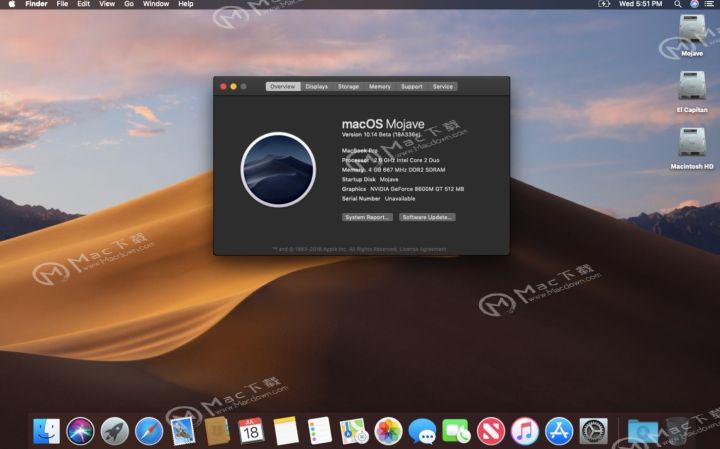This screenshot has width=720, height=449.
Task: Switch to the Support tab
Action: pos(411,86)
